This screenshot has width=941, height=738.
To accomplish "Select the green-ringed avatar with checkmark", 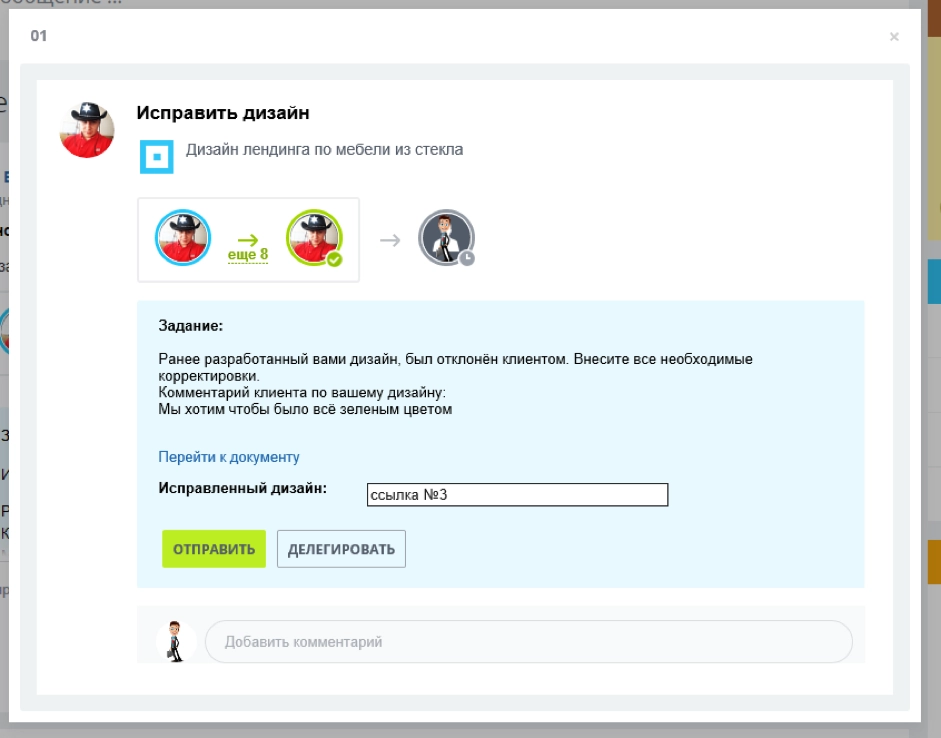I will (313, 238).
